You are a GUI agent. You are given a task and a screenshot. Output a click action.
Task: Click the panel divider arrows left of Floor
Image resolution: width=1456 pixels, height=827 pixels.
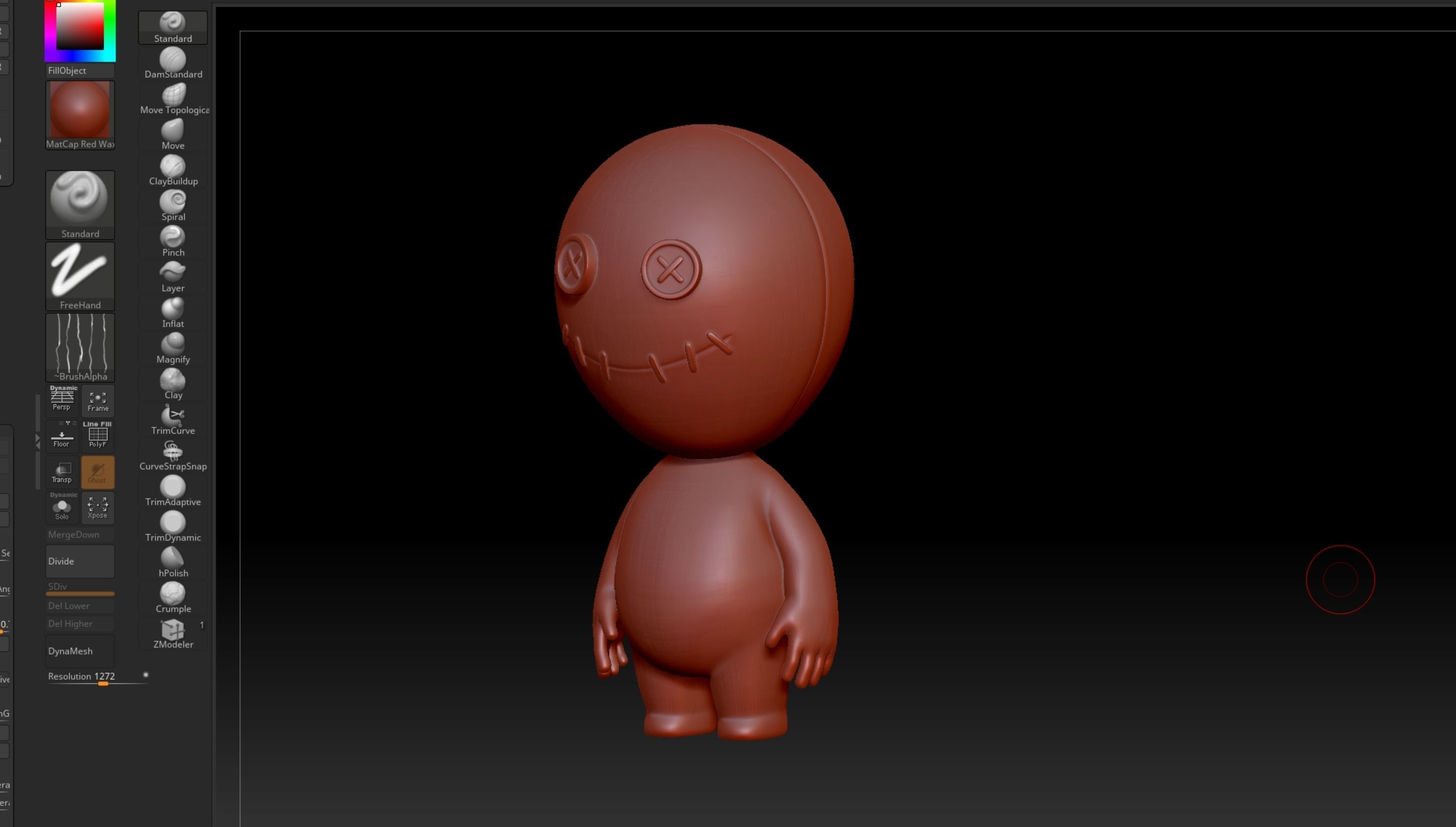(38, 441)
